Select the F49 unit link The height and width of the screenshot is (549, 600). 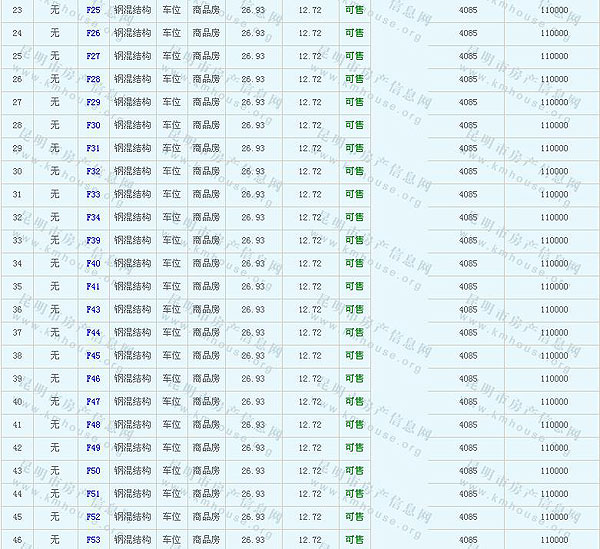[93, 447]
